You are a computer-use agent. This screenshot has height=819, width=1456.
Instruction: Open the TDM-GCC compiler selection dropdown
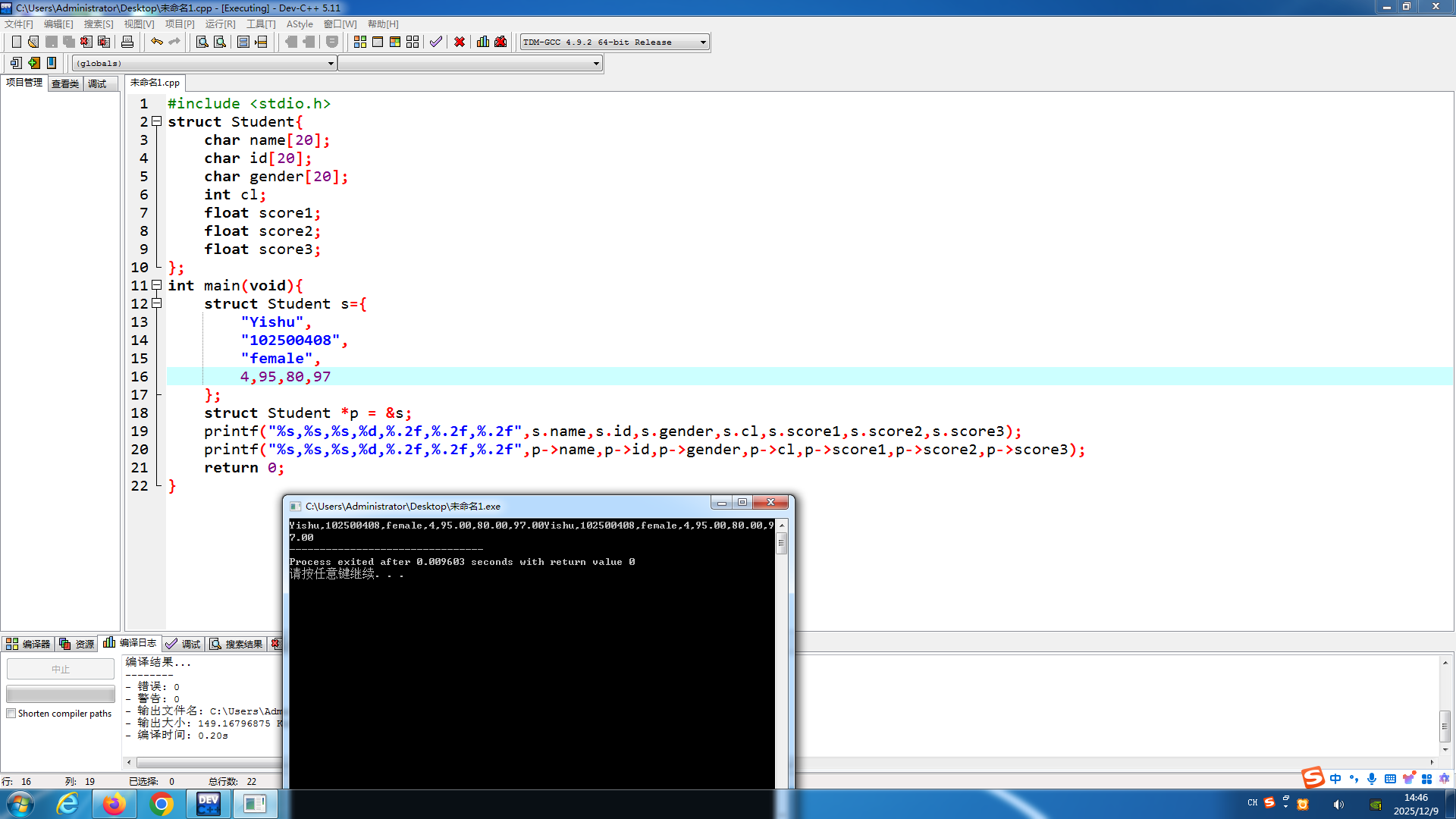pyautogui.click(x=703, y=42)
